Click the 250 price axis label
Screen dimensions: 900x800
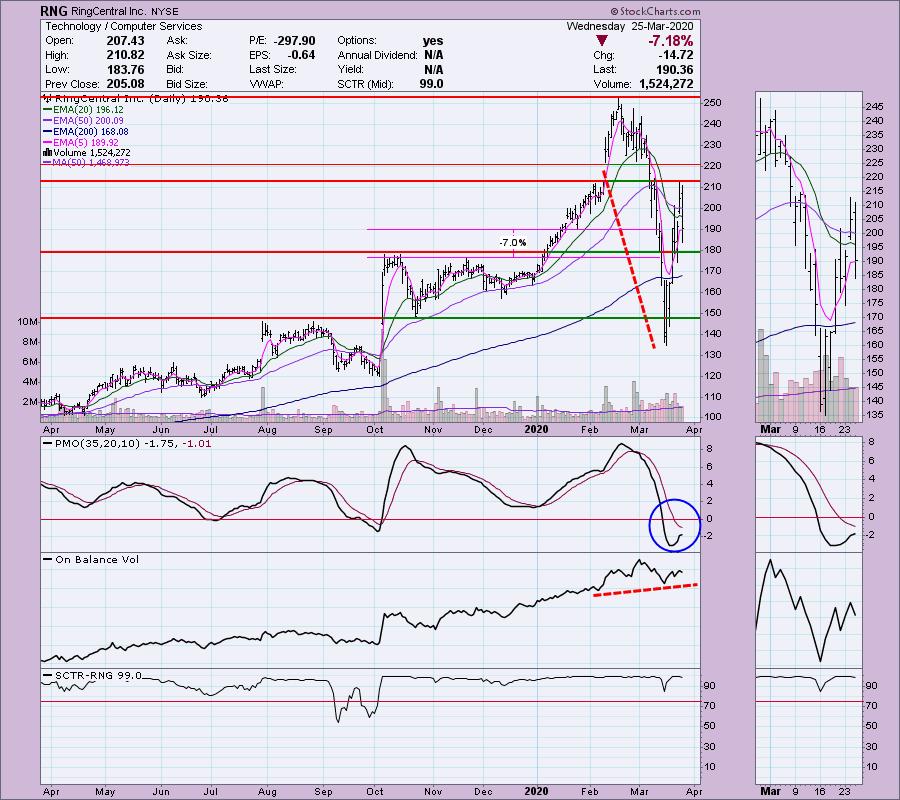click(713, 103)
